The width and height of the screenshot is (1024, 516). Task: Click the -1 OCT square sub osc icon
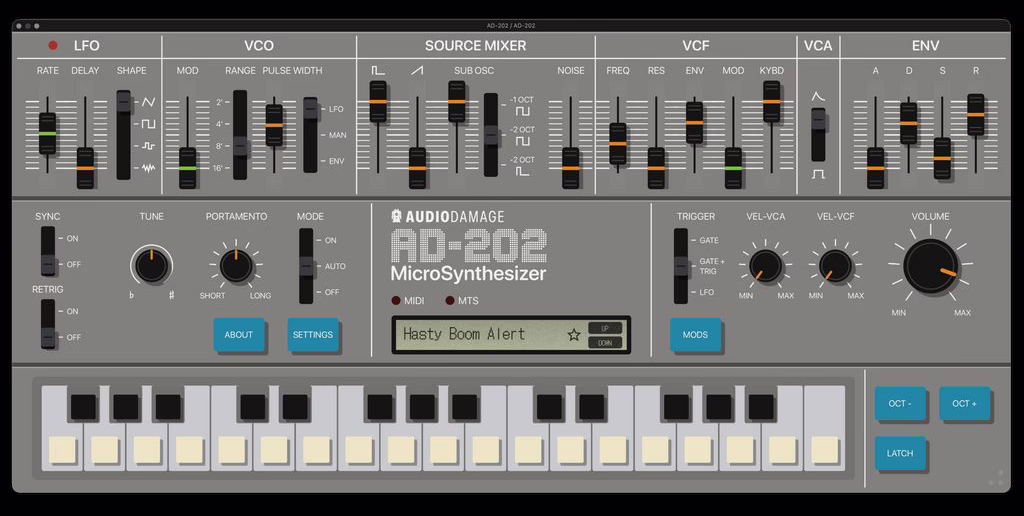click(522, 112)
